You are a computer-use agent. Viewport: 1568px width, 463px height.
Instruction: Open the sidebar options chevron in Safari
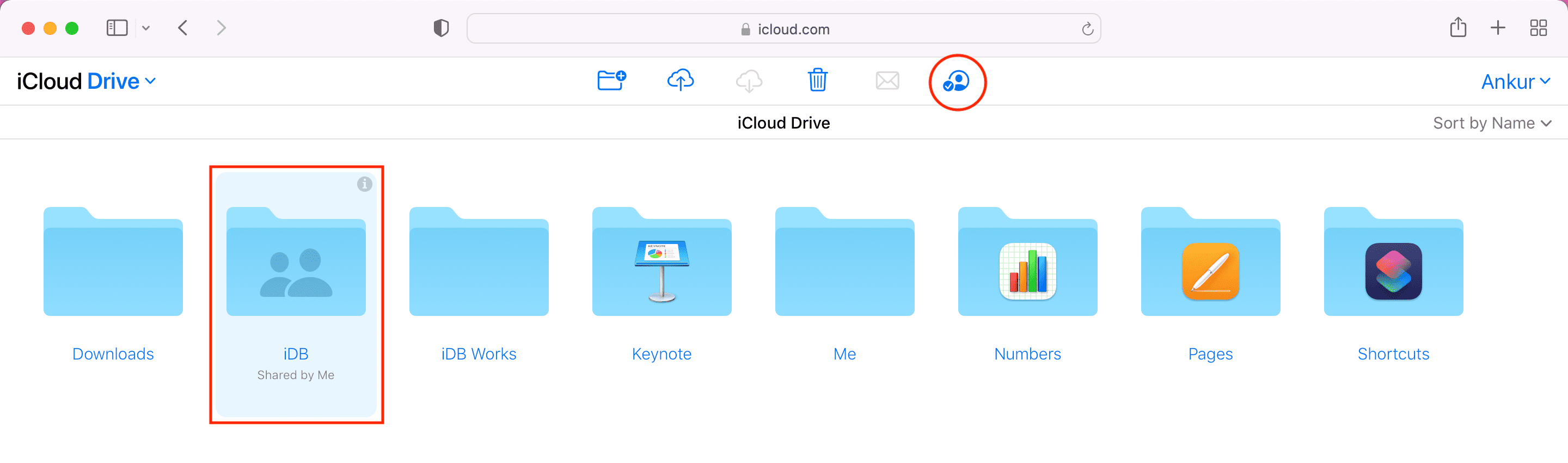pyautogui.click(x=146, y=28)
